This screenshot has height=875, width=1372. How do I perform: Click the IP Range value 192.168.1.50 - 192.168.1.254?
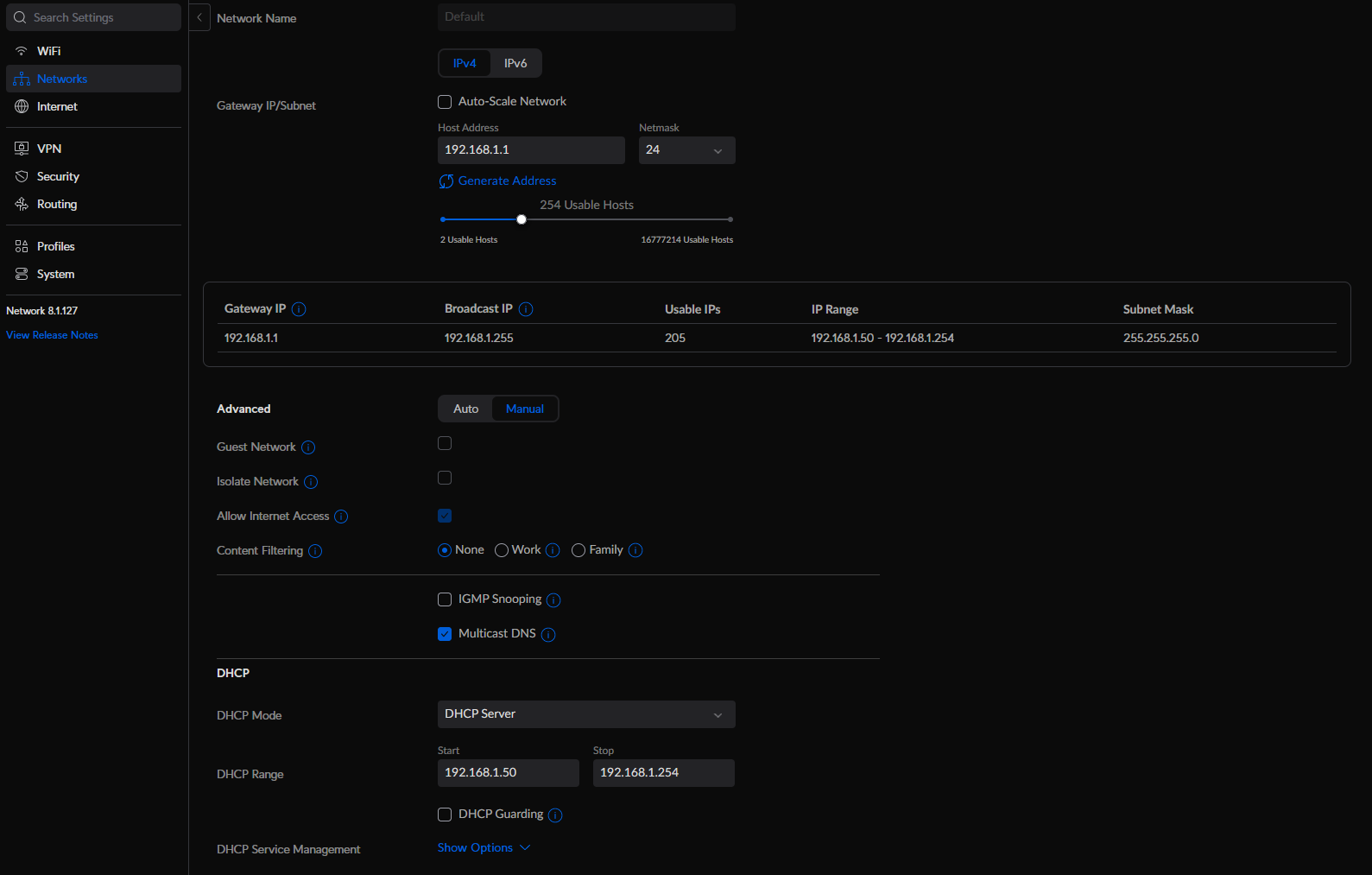click(882, 338)
